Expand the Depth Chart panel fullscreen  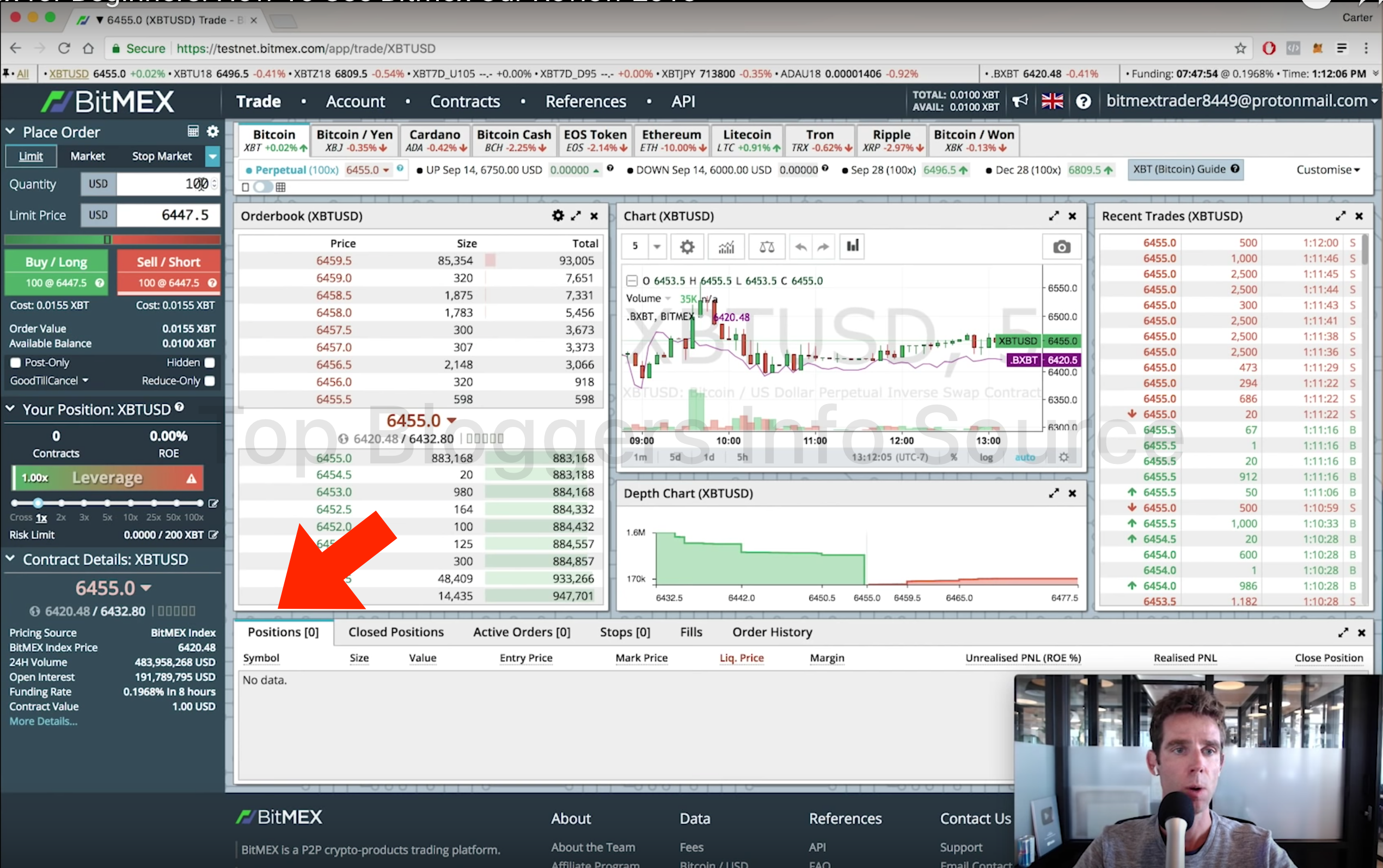pyautogui.click(x=1054, y=493)
